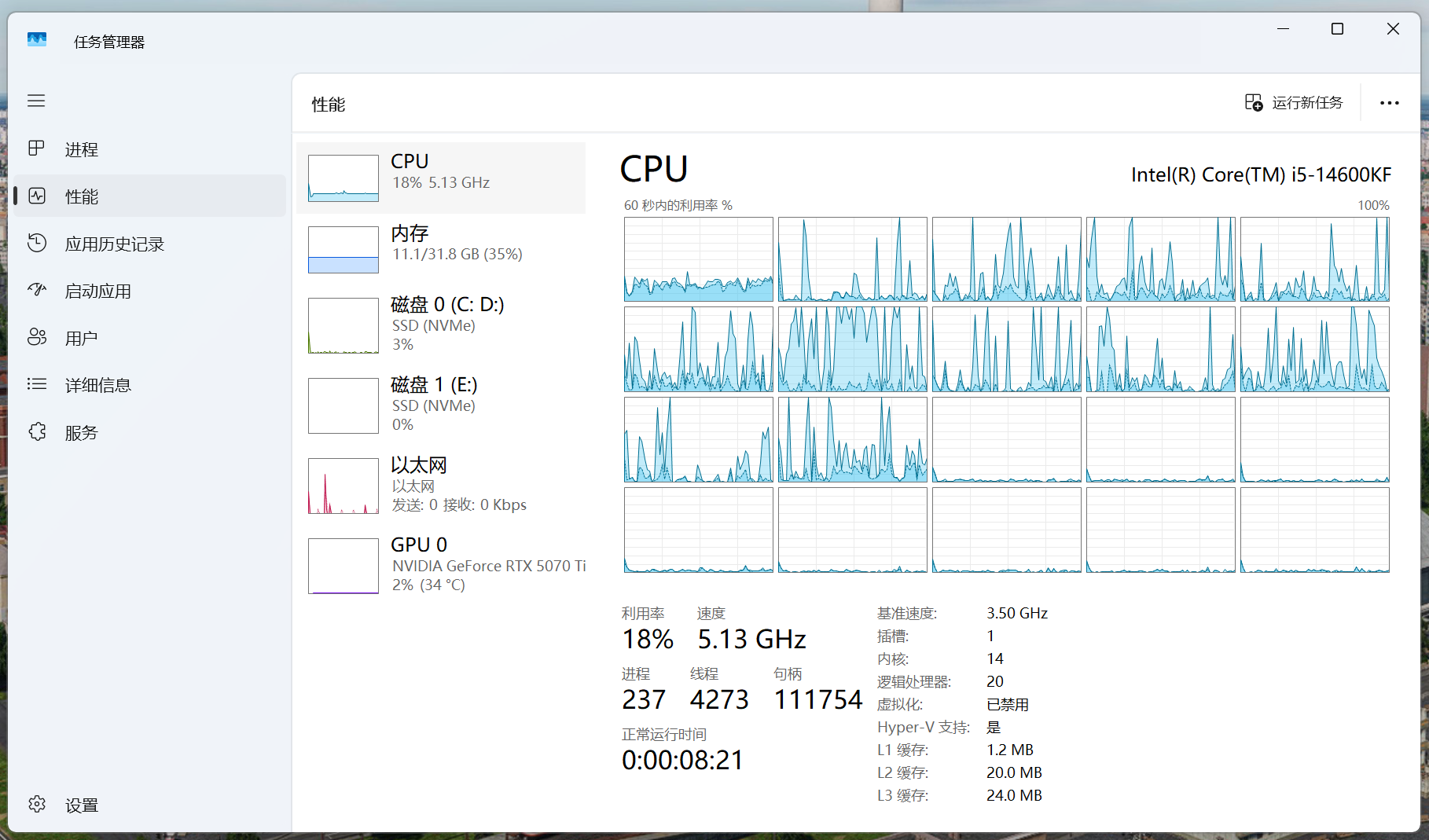This screenshot has width=1429, height=840.
Task: Click the 应用历史记录 clock icon
Action: [x=37, y=243]
